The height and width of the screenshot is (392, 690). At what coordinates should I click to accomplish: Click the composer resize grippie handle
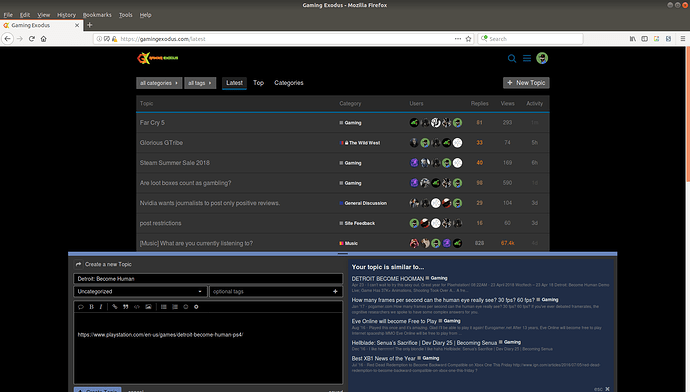(x=342, y=254)
